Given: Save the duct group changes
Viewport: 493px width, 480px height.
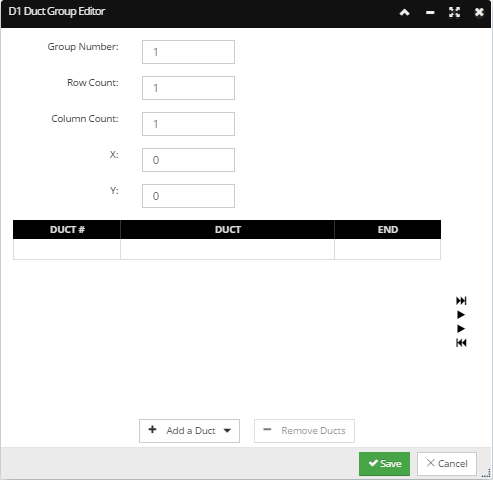Looking at the screenshot, I should pyautogui.click(x=384, y=464).
